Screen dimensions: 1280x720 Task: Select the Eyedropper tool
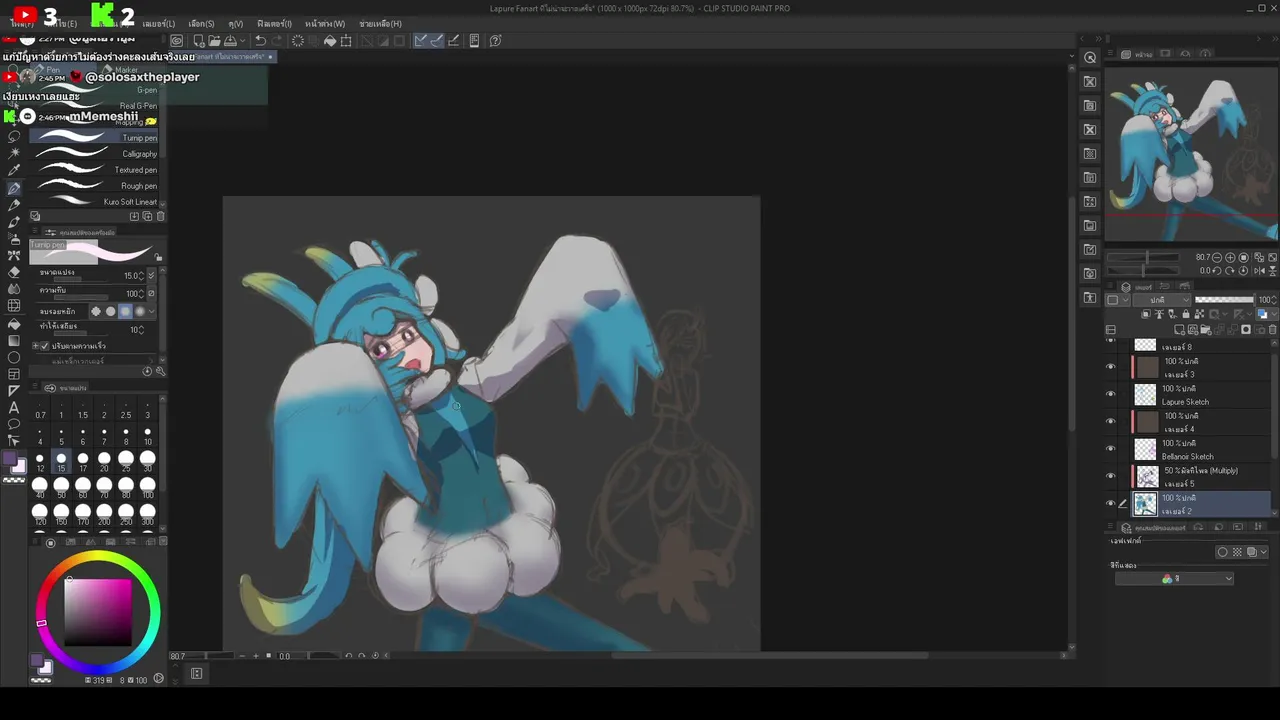pyautogui.click(x=14, y=170)
